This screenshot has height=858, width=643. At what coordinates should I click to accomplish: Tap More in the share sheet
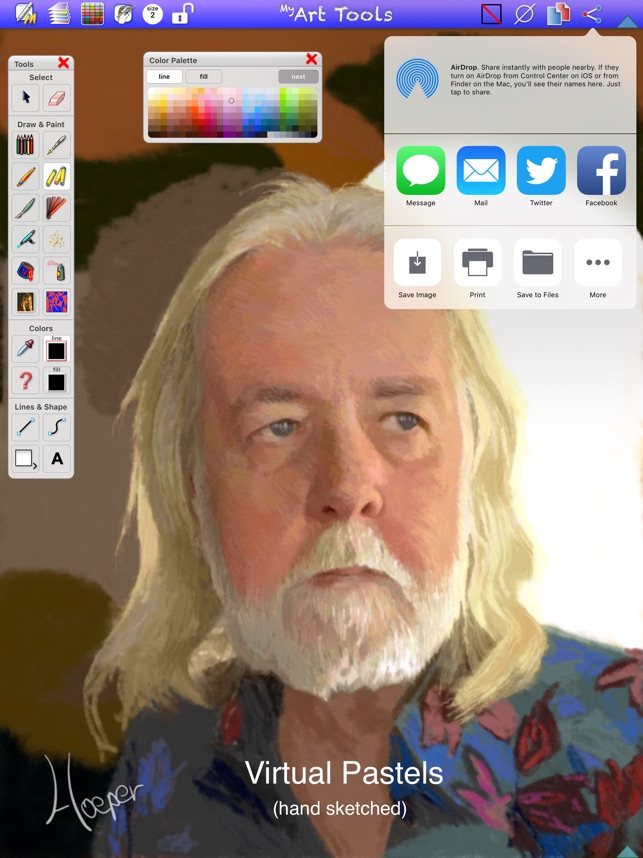[x=598, y=264]
